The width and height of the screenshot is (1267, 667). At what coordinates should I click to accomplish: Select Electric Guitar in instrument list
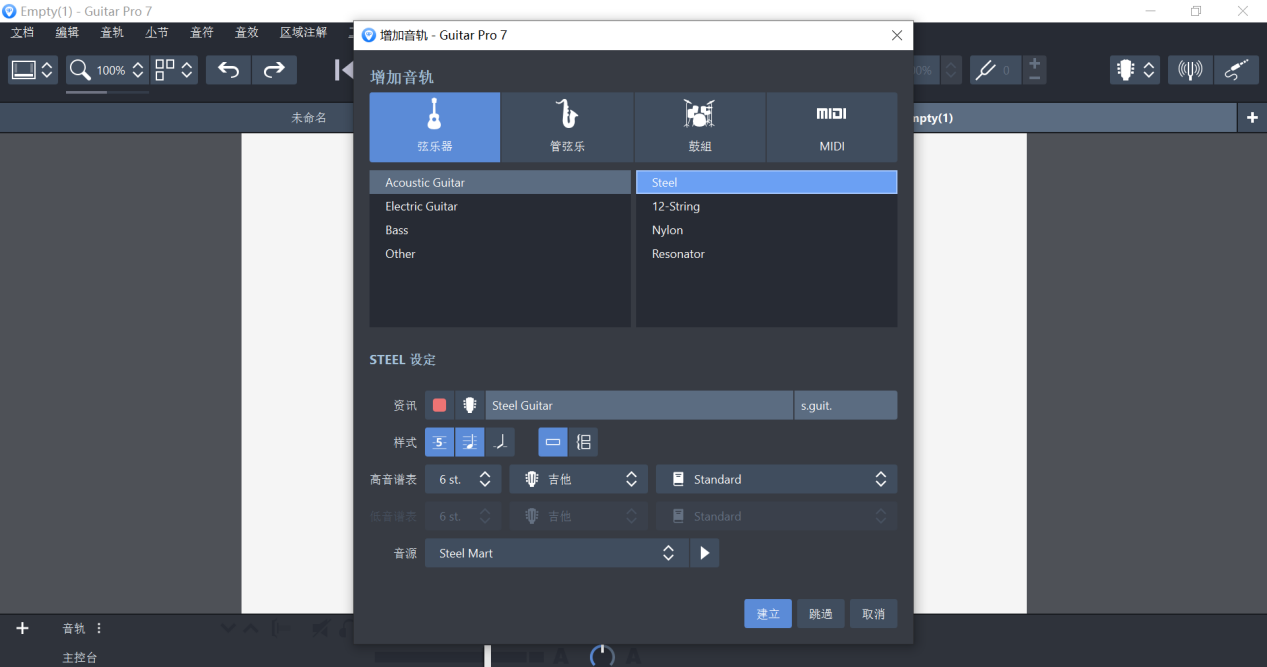click(421, 206)
